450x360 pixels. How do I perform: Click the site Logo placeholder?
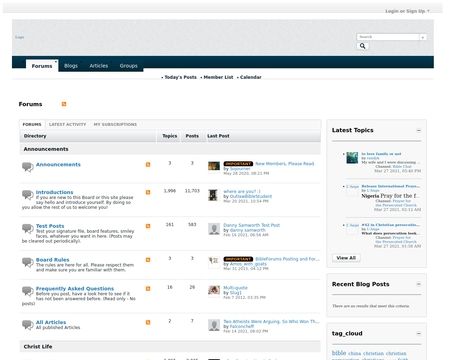coord(19,37)
